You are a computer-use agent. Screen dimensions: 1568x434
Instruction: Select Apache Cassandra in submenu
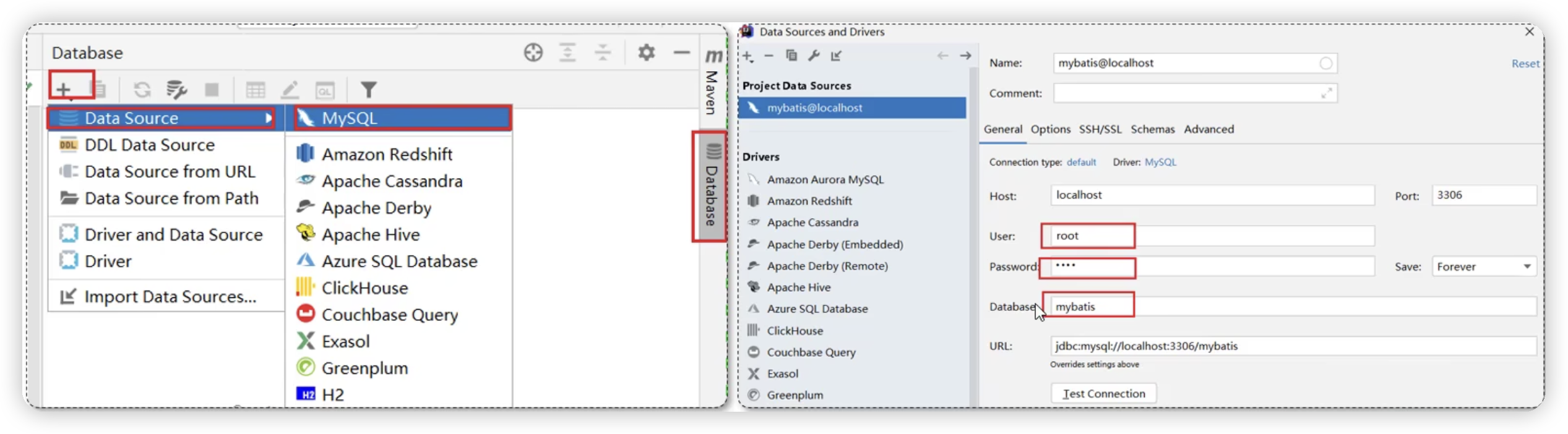[x=399, y=181]
